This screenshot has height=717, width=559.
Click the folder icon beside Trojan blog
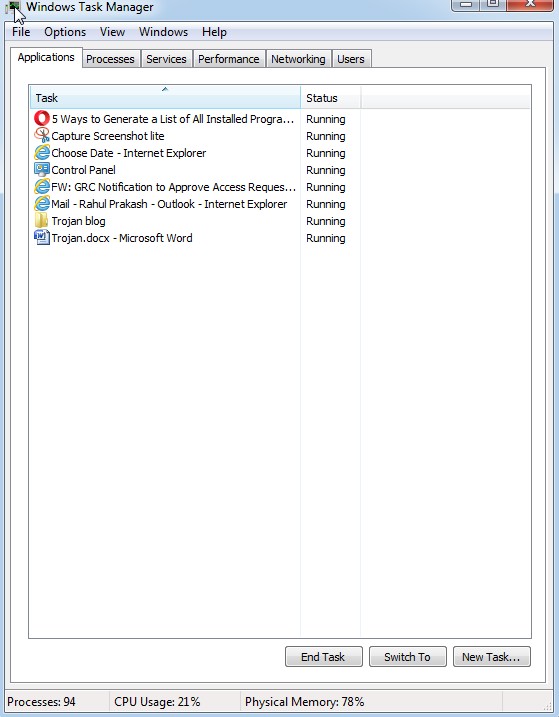(42, 221)
